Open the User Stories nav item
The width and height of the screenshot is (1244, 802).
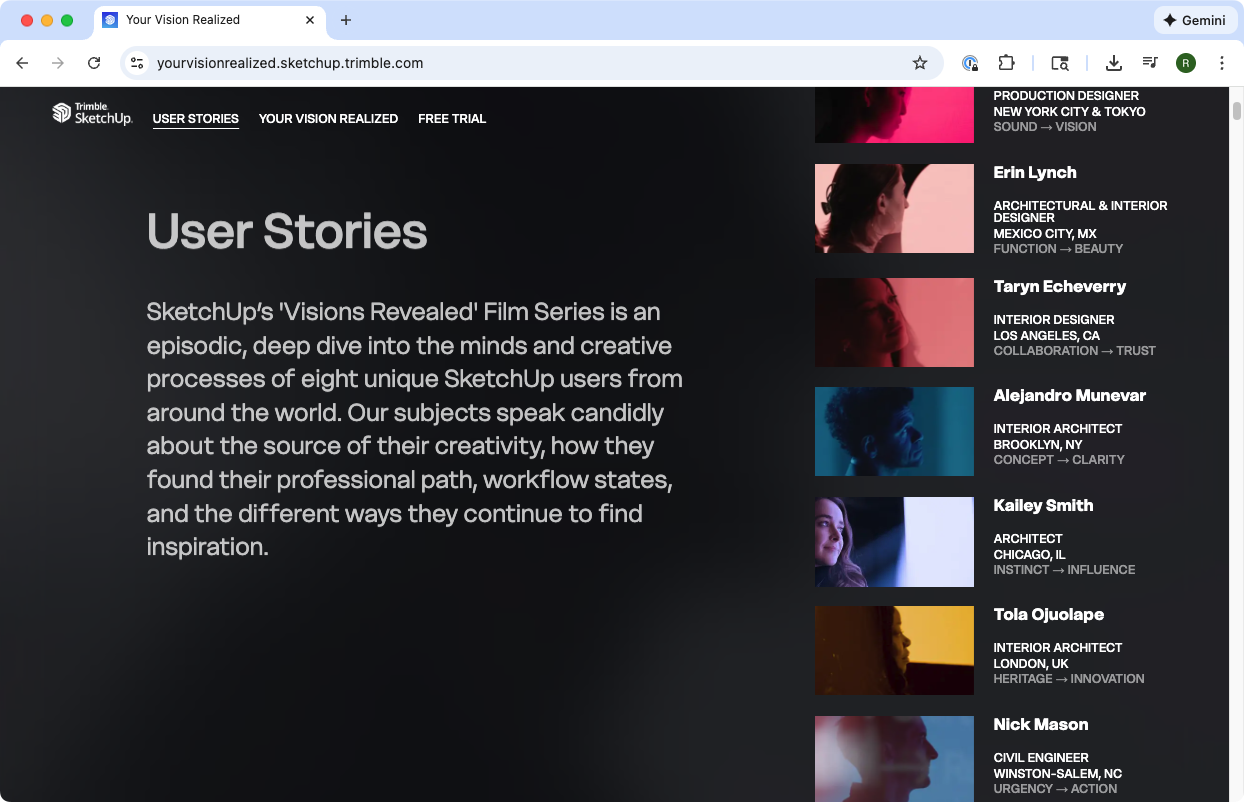tap(196, 118)
